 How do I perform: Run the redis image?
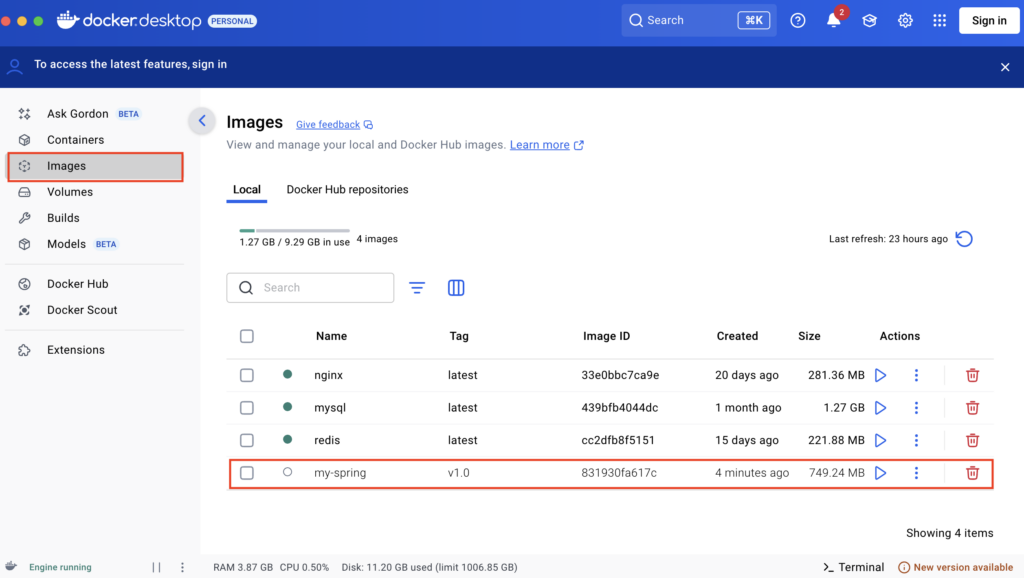(880, 440)
